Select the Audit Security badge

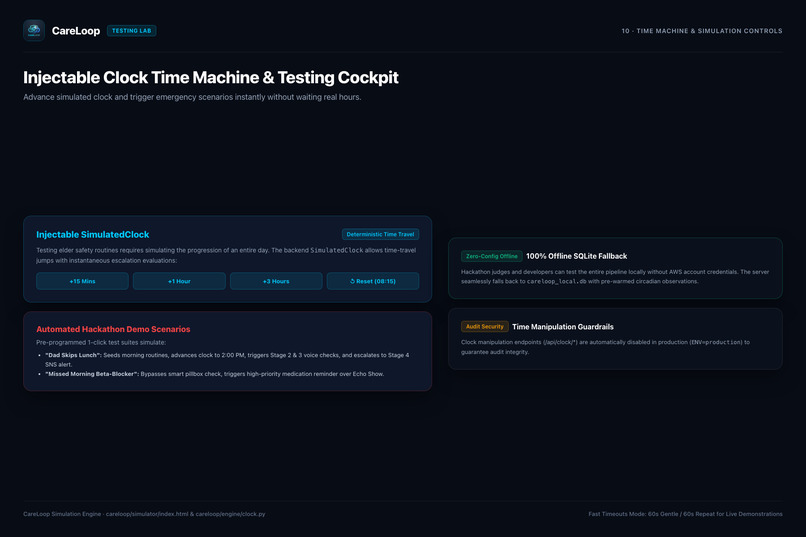click(x=485, y=326)
